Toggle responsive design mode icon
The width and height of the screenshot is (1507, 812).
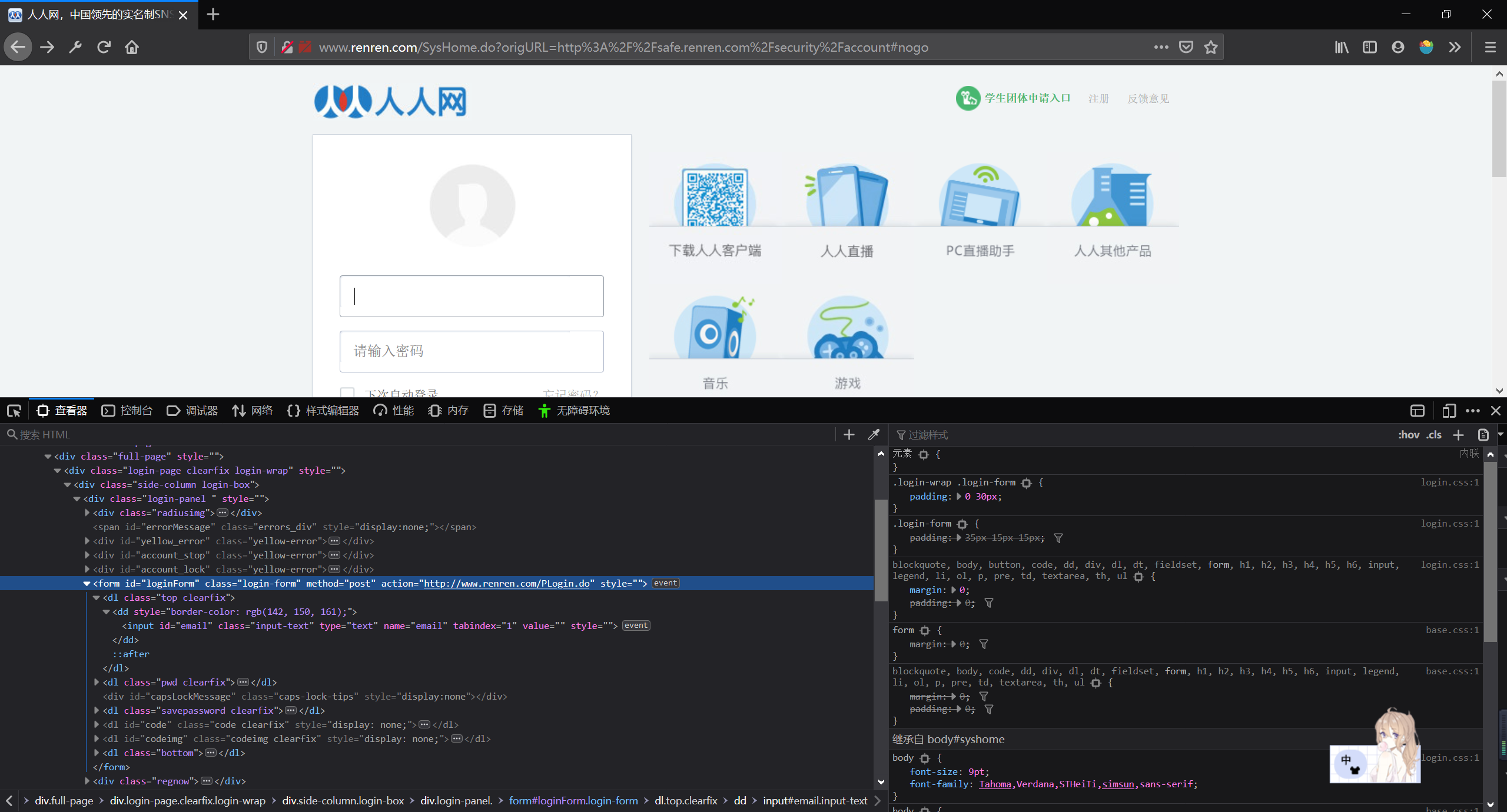click(x=1449, y=411)
